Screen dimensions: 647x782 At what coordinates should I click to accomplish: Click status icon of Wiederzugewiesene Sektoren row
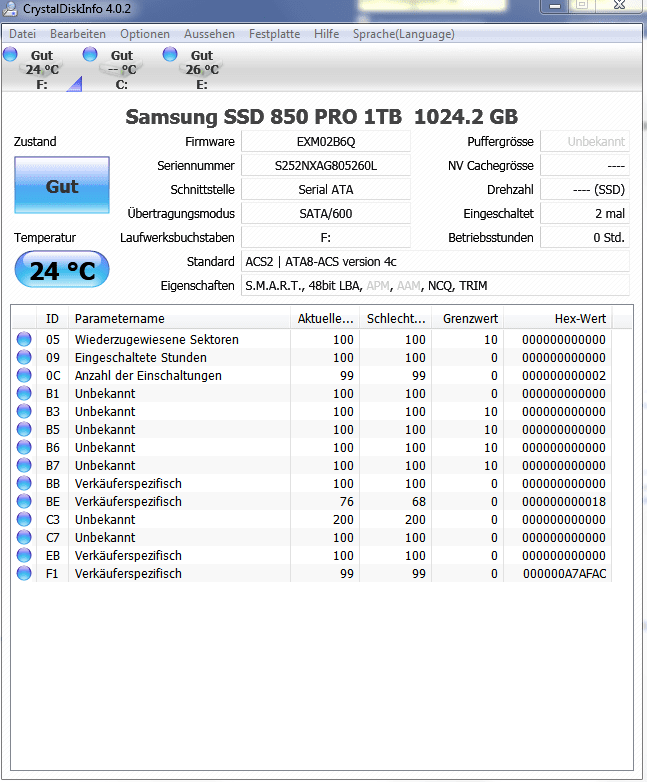tap(24, 340)
